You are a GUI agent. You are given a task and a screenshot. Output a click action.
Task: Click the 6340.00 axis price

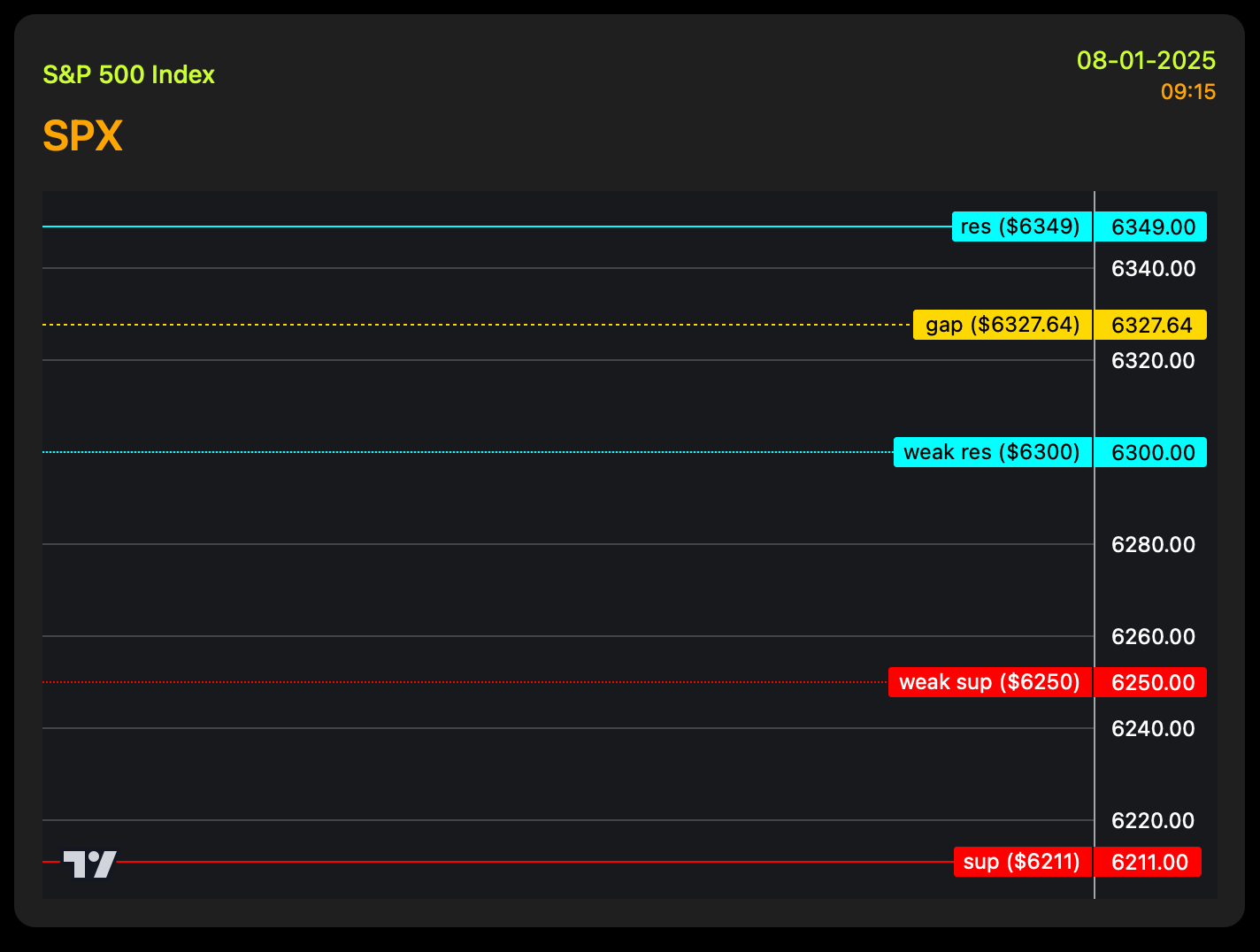click(1153, 269)
